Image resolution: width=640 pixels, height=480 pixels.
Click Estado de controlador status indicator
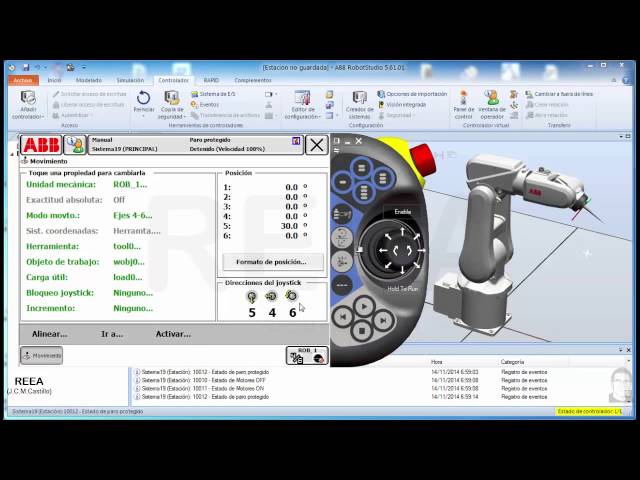(x=589, y=411)
